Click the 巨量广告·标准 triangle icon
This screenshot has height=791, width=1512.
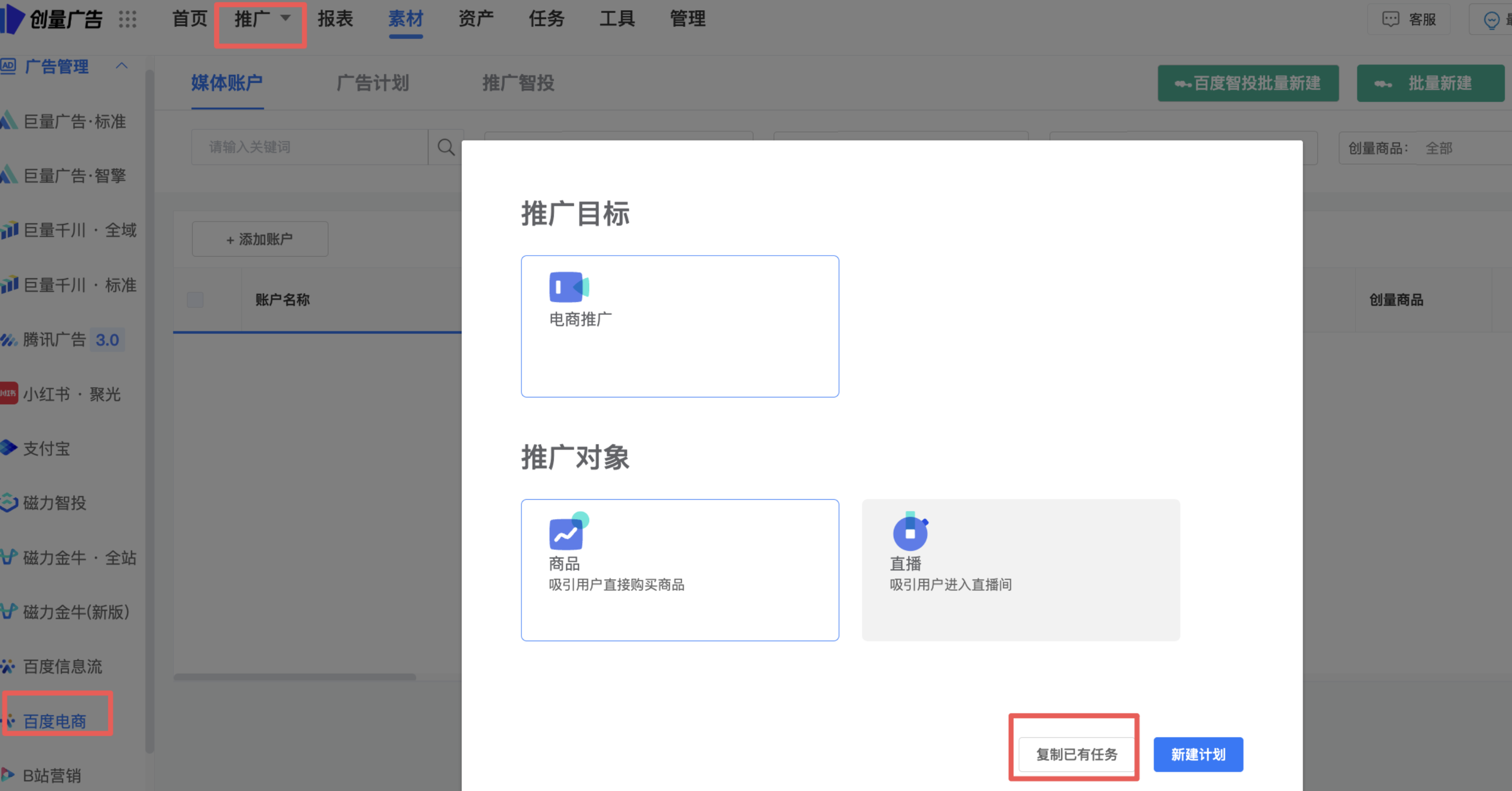click(8, 121)
